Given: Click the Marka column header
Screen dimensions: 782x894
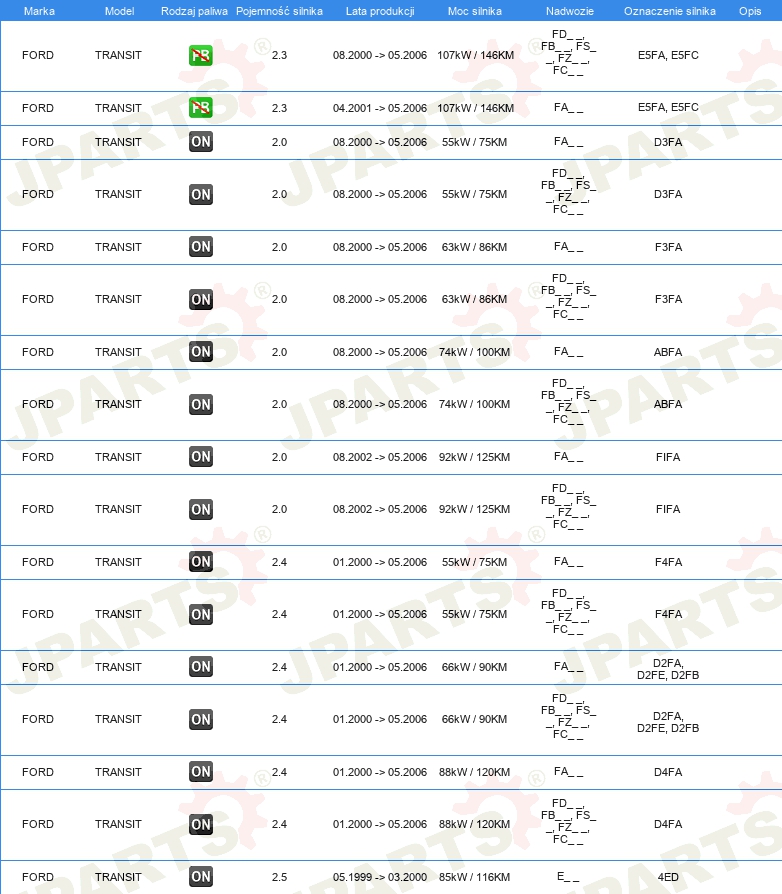Looking at the screenshot, I should pos(39,11).
